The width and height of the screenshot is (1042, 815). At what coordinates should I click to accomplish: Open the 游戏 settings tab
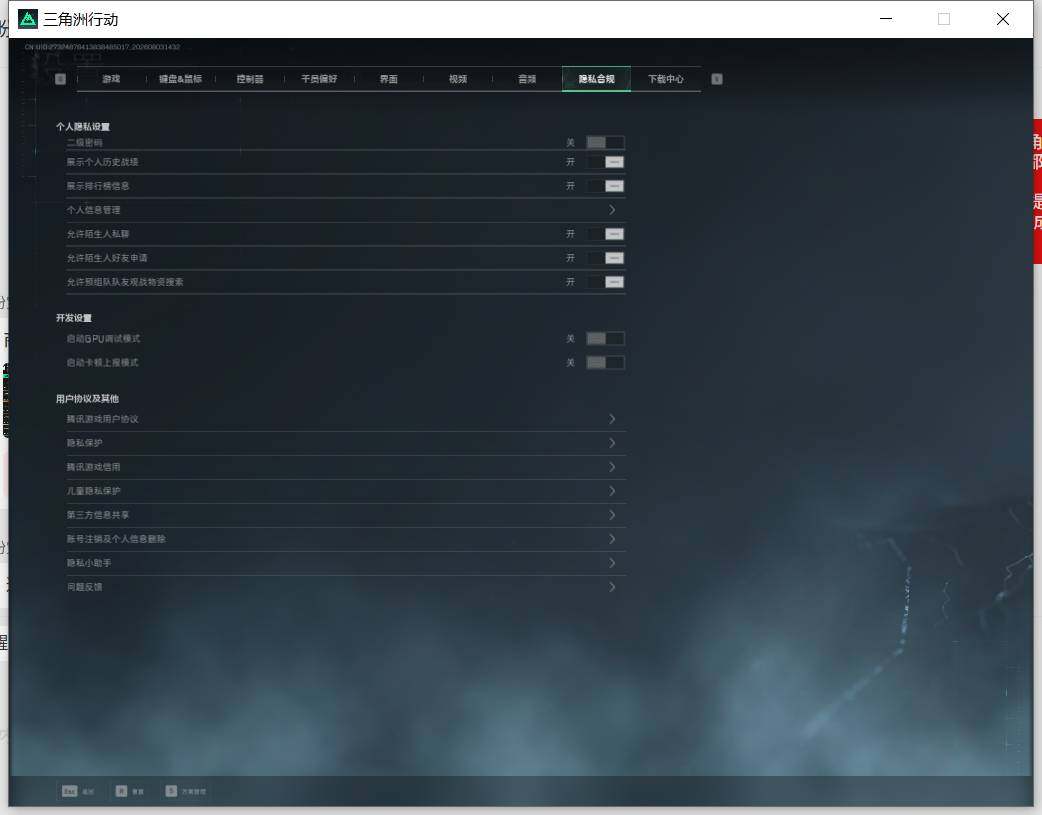pyautogui.click(x=111, y=79)
